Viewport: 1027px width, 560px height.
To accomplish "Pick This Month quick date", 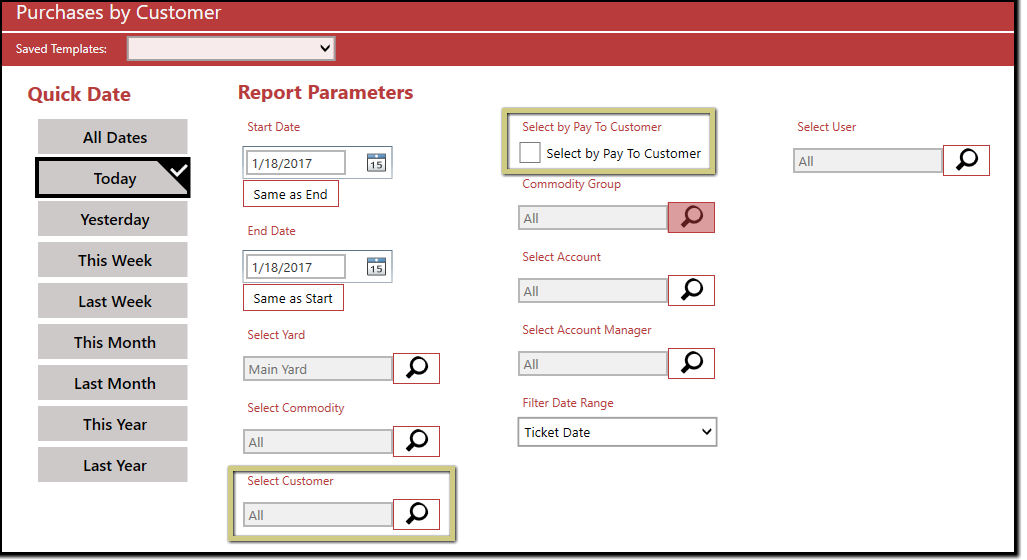I will click(113, 342).
